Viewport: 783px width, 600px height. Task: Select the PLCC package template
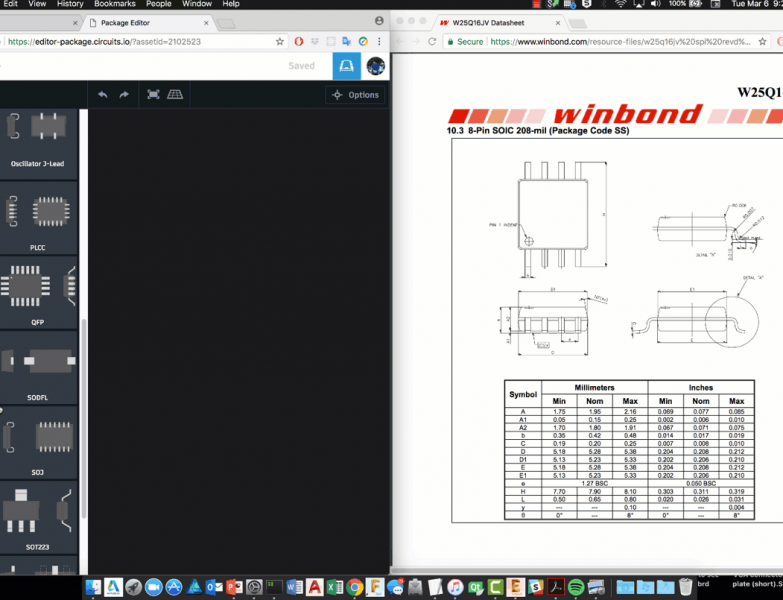(38, 219)
